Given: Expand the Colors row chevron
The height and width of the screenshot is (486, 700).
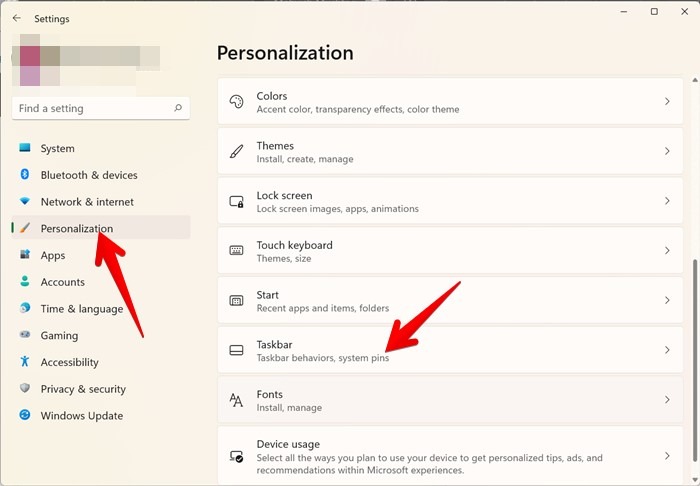Looking at the screenshot, I should pos(667,102).
